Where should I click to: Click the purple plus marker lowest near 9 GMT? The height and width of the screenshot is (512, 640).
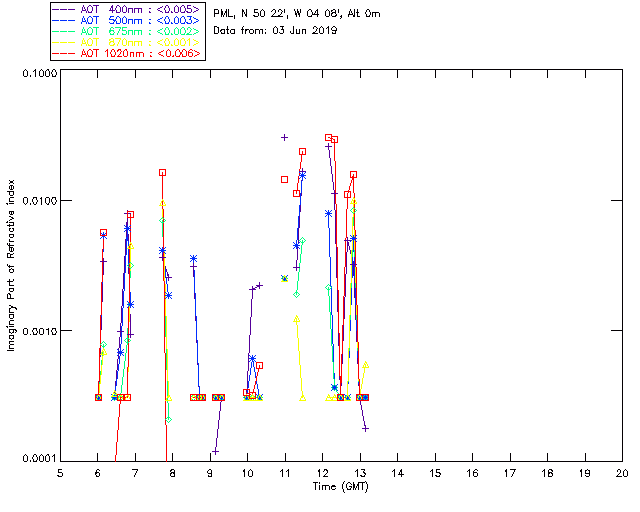[x=216, y=452]
